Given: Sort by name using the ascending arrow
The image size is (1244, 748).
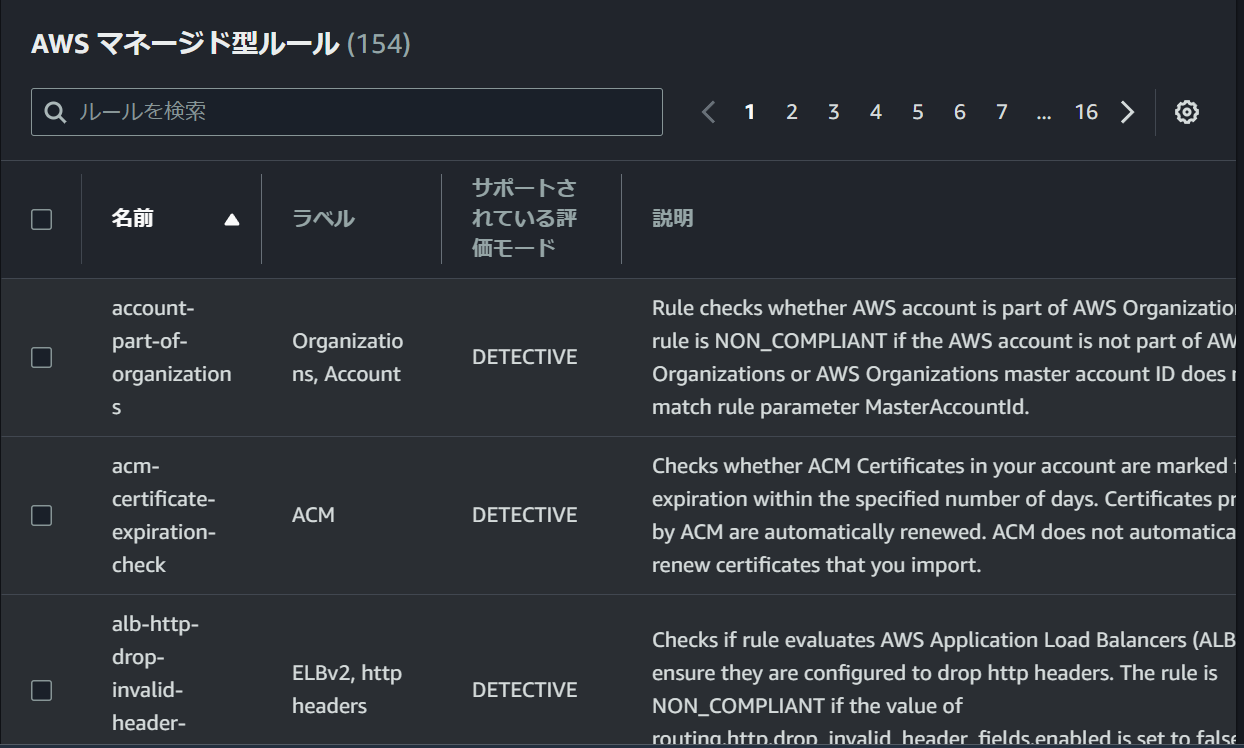Looking at the screenshot, I should [232, 219].
